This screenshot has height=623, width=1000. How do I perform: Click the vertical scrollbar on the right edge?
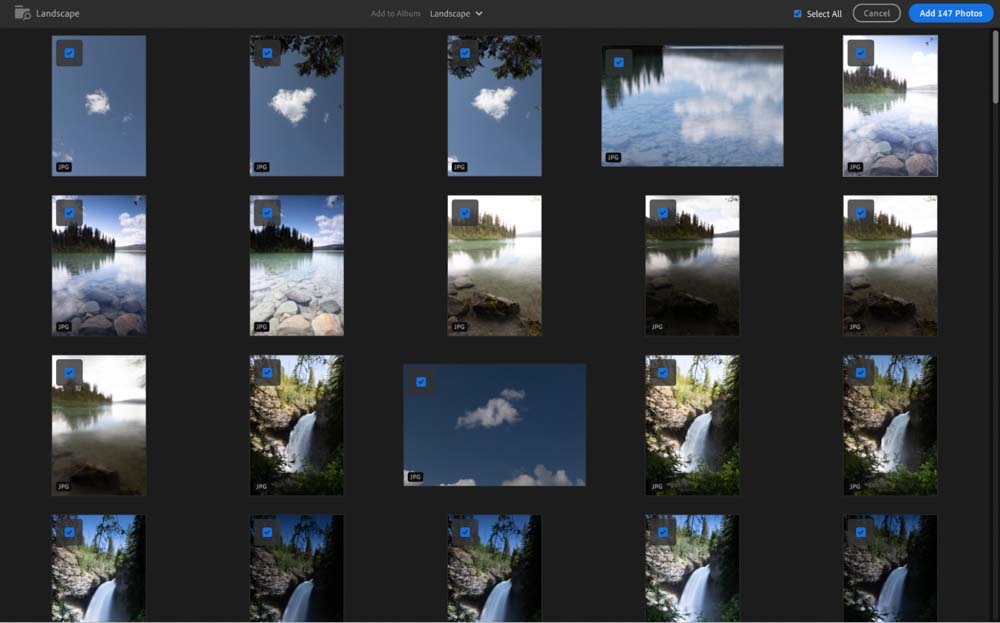[996, 66]
